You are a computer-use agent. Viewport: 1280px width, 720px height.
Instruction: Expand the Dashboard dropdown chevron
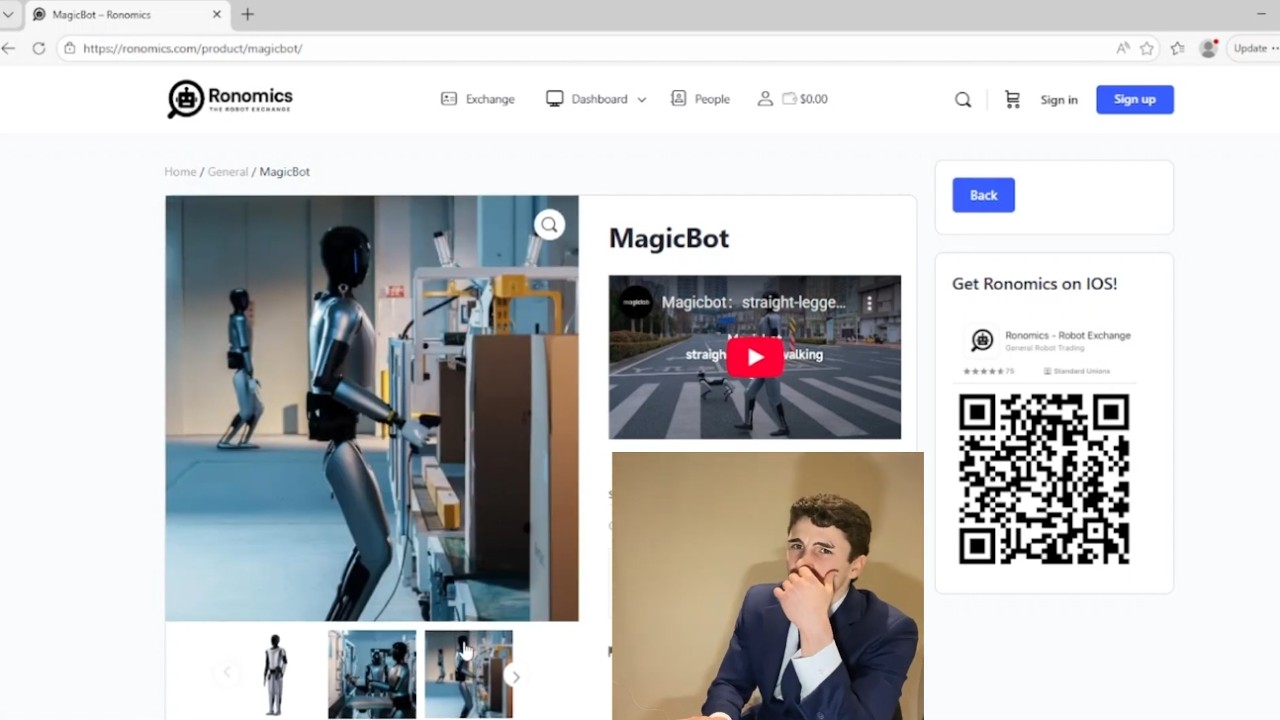642,100
